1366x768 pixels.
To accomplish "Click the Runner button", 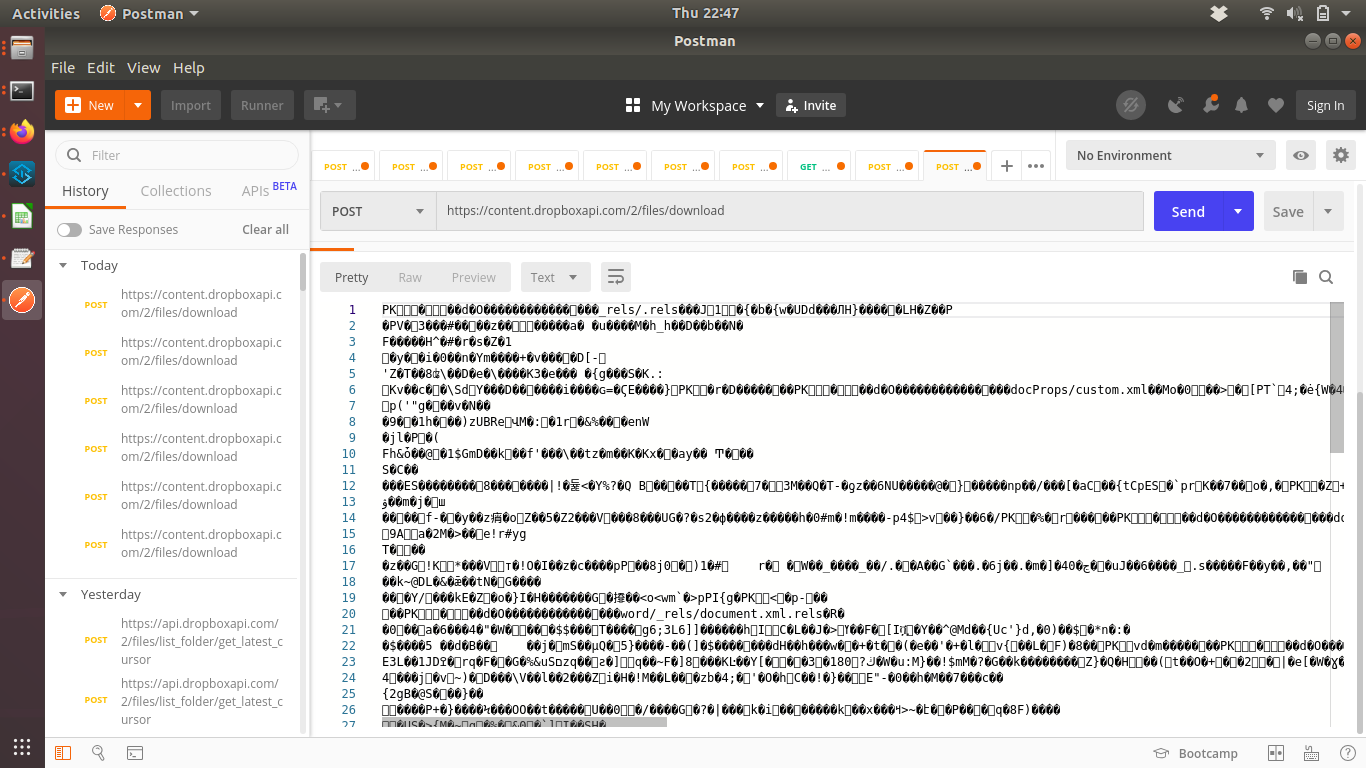I will [262, 105].
